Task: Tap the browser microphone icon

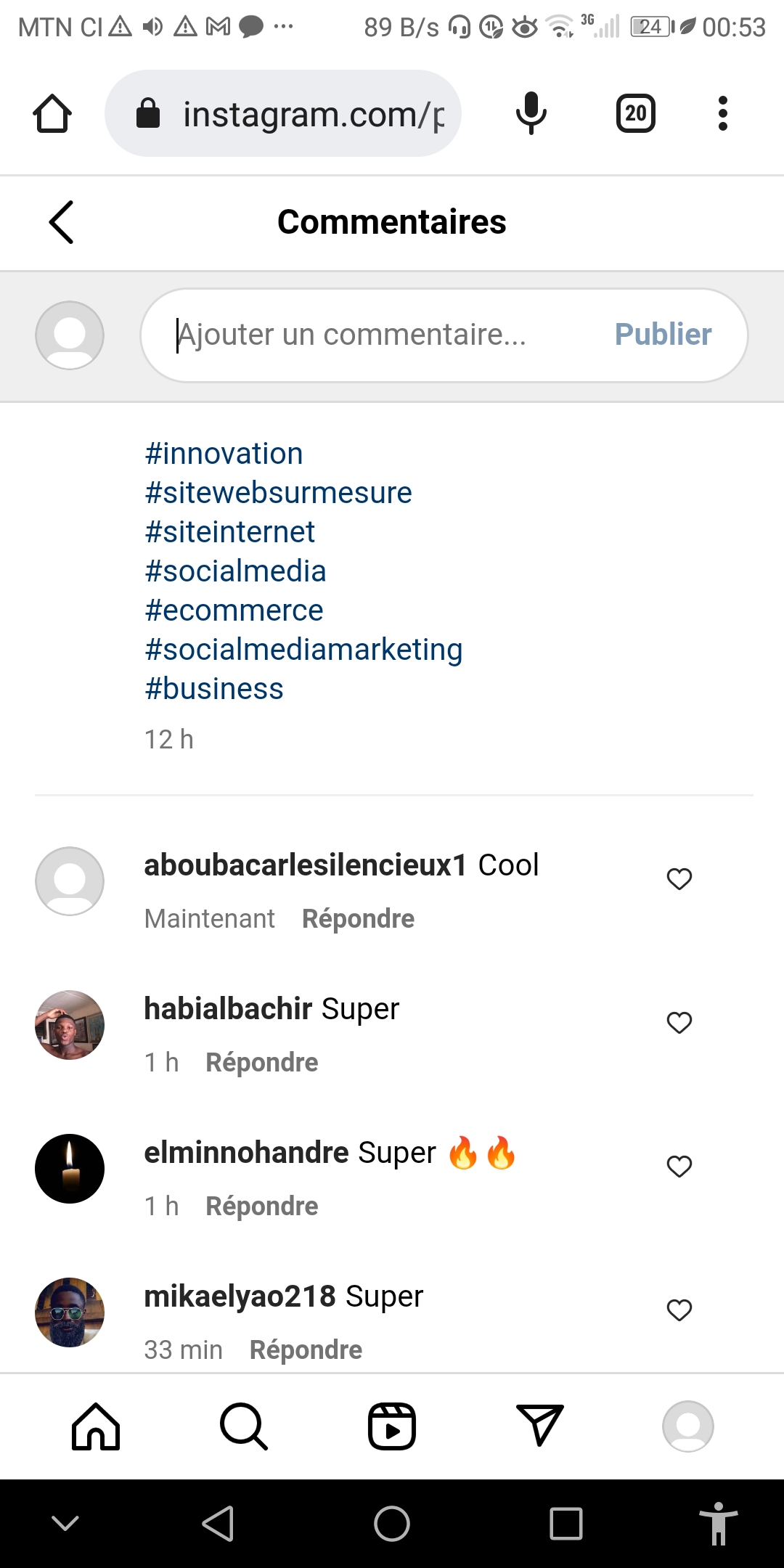Action: coord(531,113)
